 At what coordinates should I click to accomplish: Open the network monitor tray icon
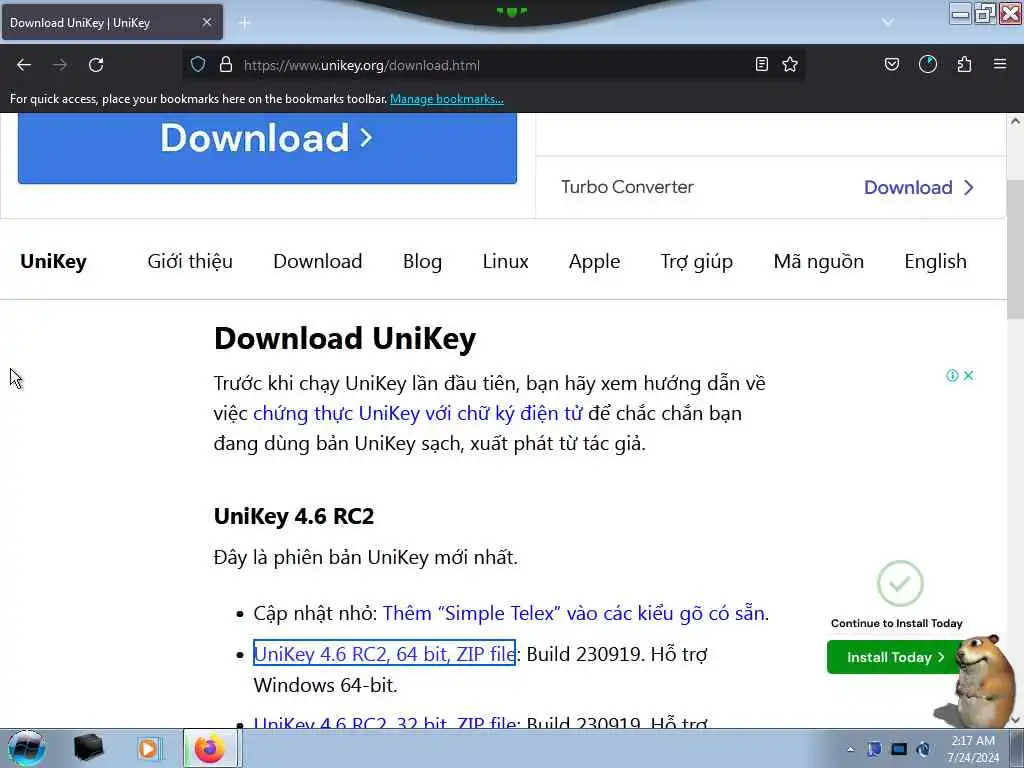pos(899,750)
